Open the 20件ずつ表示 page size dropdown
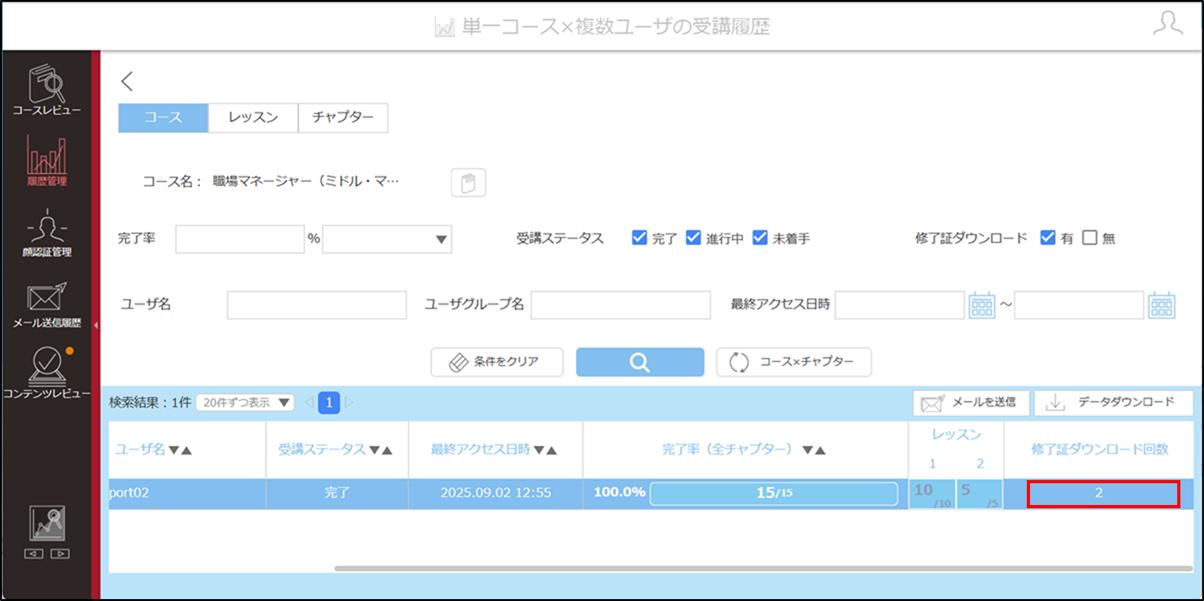1204x601 pixels. (x=245, y=403)
